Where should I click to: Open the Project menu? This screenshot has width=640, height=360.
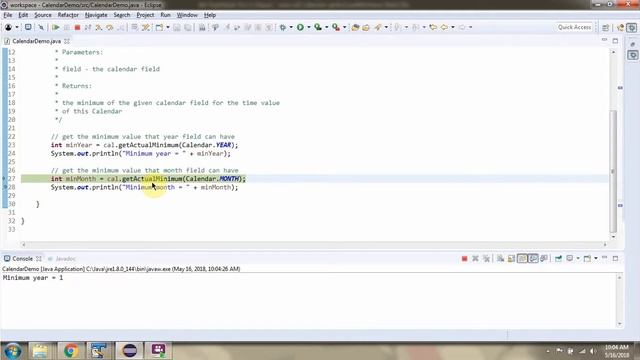(x=145, y=15)
